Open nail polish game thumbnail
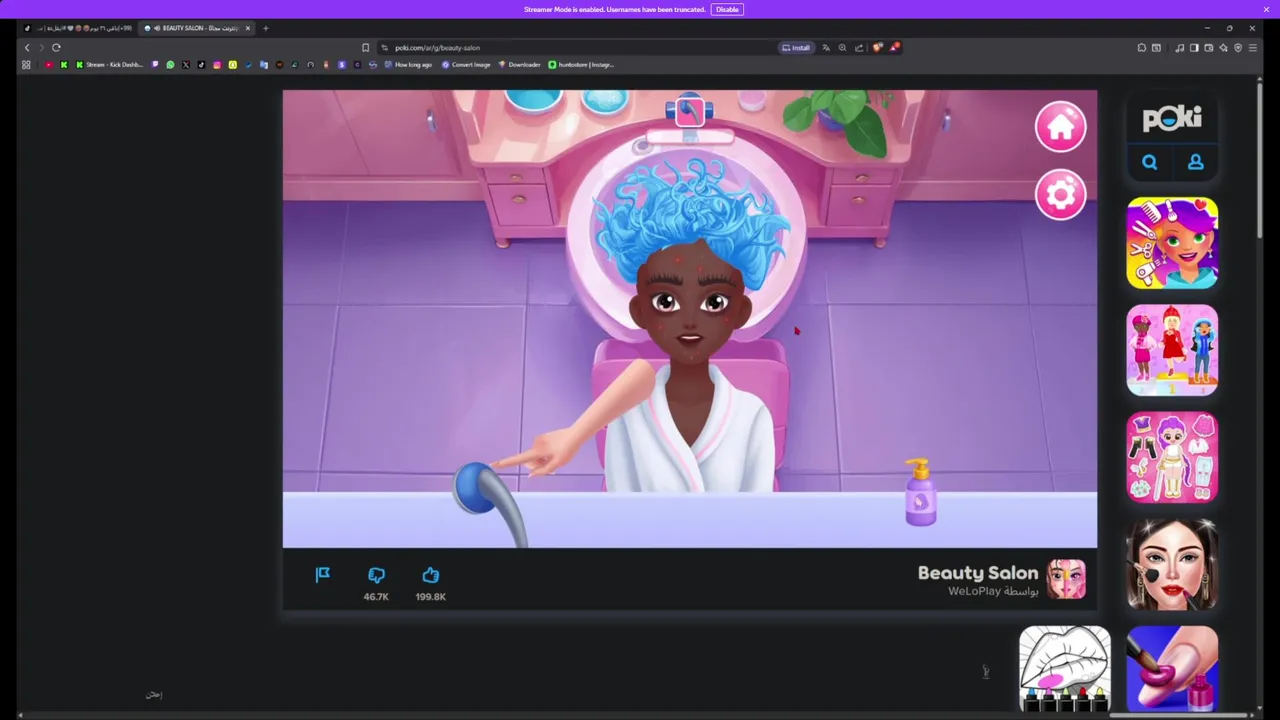 (1172, 669)
